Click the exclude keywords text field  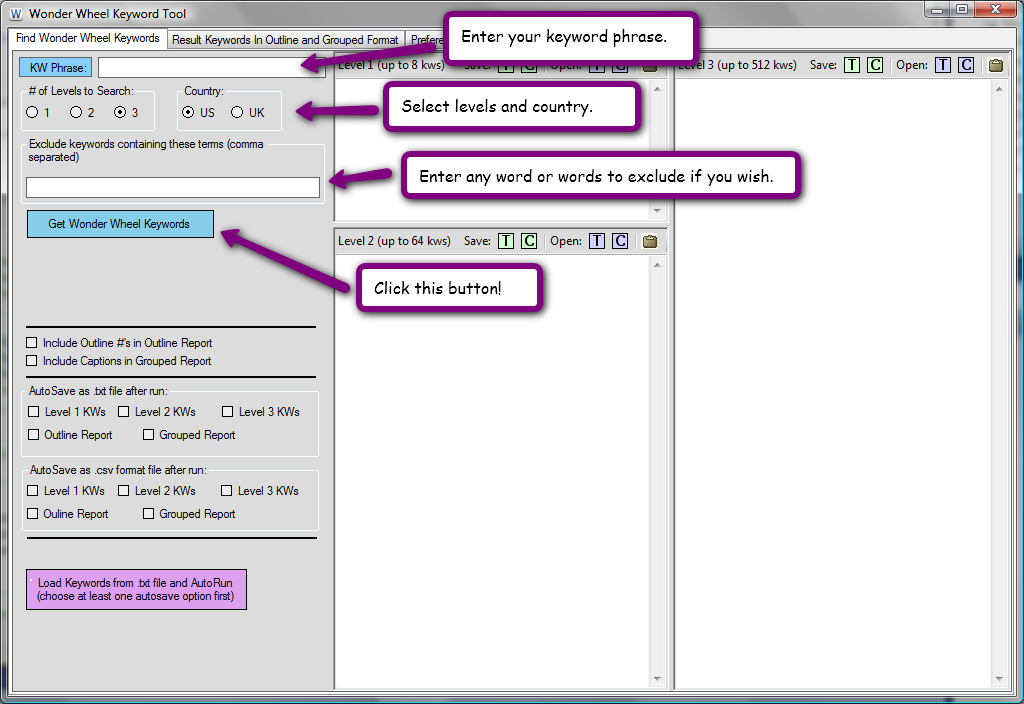coord(173,187)
